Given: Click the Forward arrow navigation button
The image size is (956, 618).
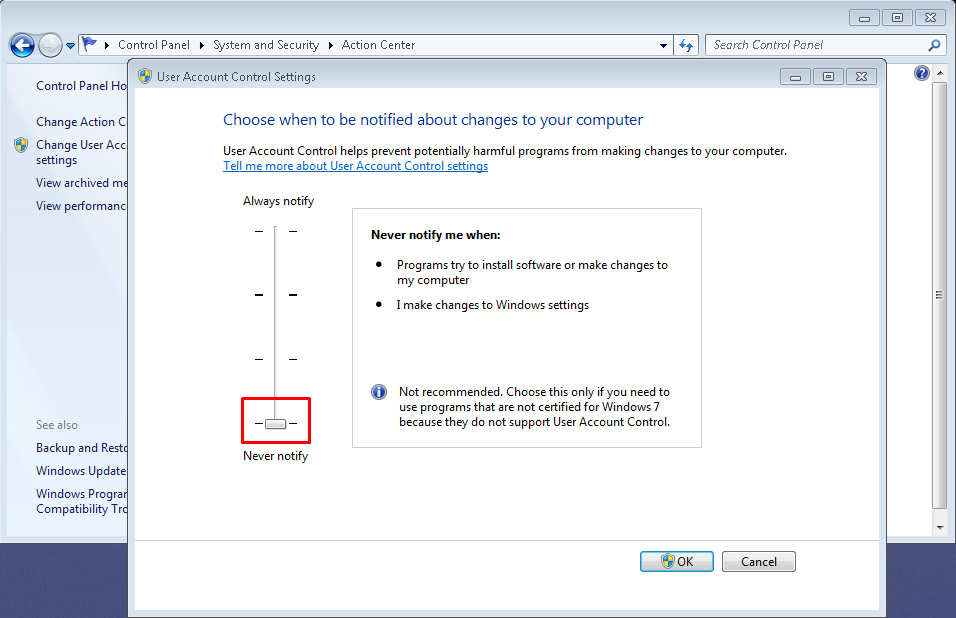Looking at the screenshot, I should (x=50, y=45).
